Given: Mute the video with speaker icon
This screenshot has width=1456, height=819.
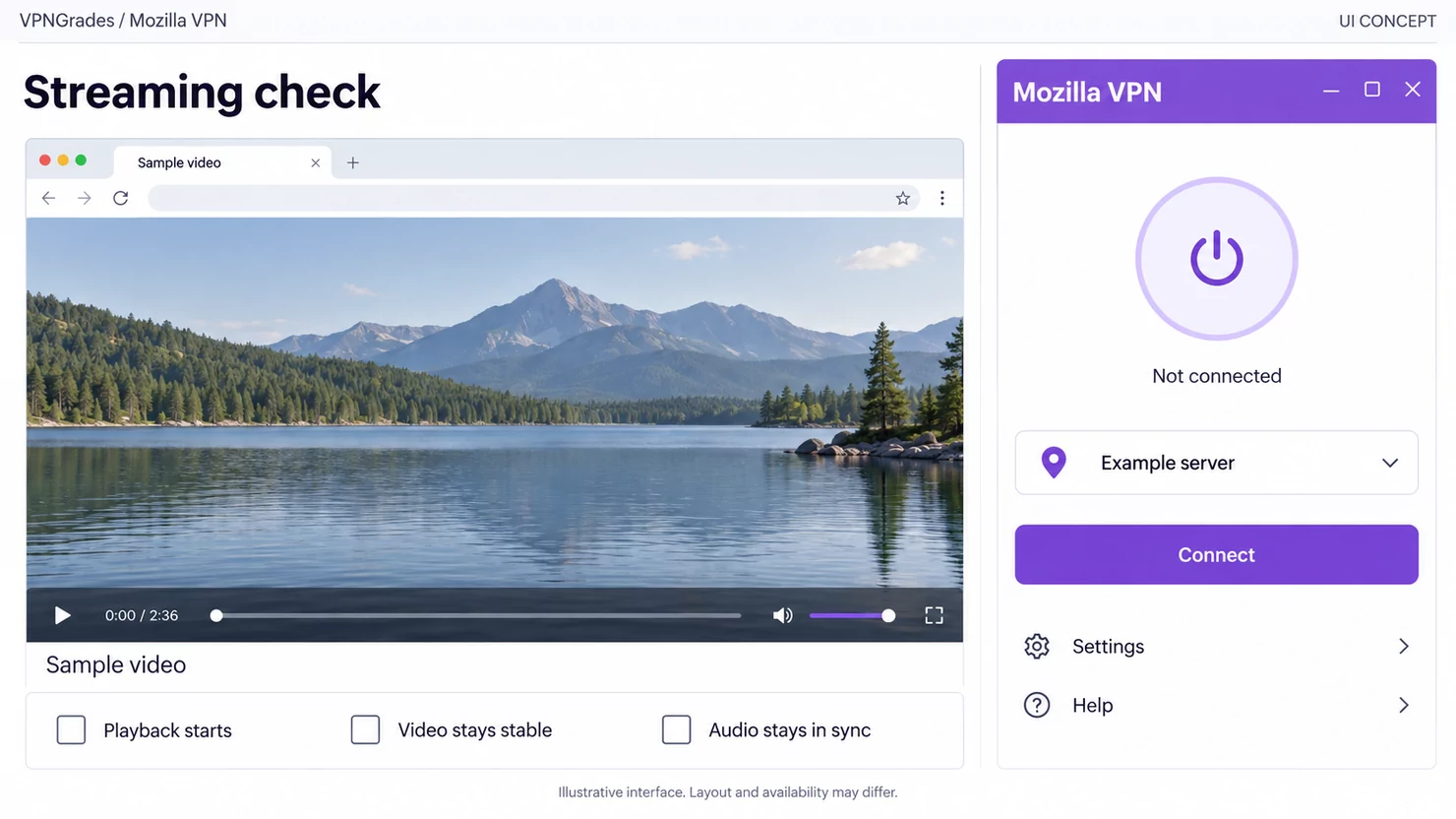Looking at the screenshot, I should (783, 616).
